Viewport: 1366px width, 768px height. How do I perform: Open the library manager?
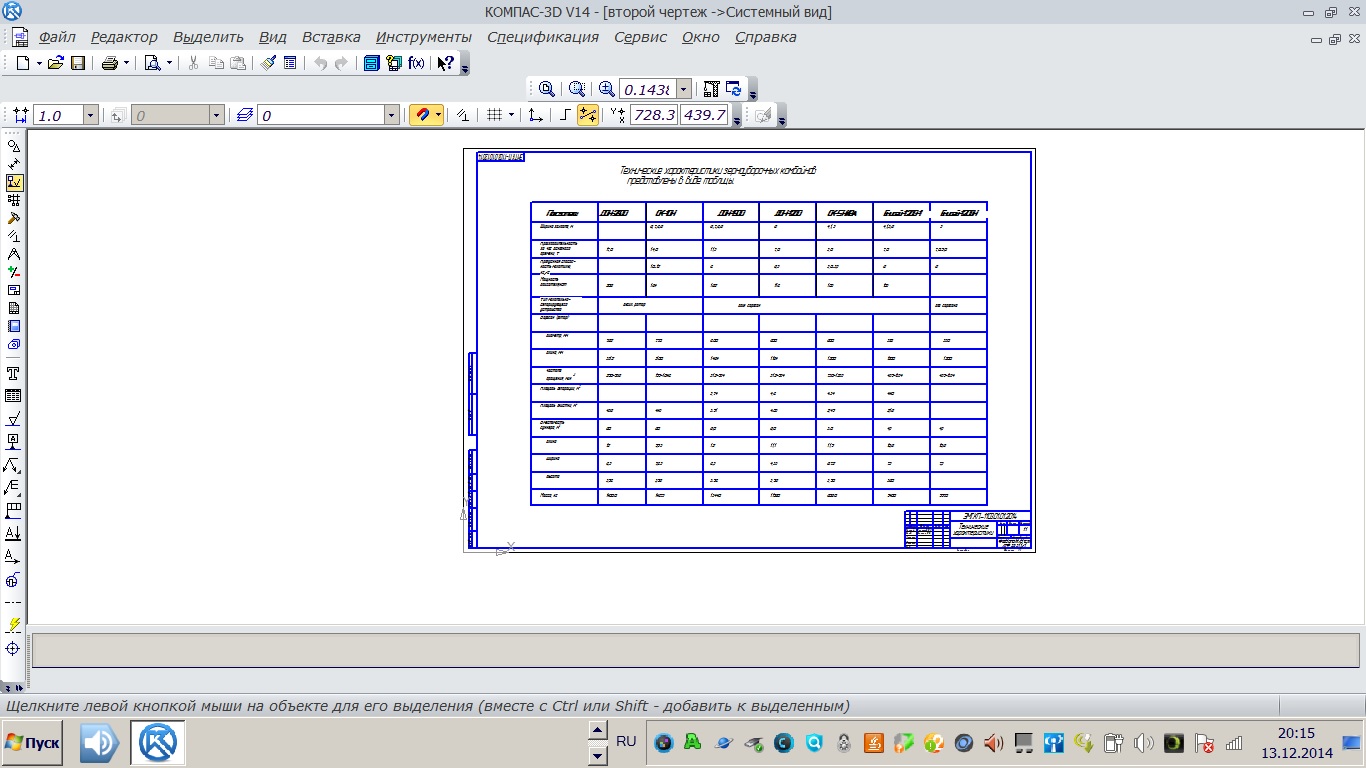point(393,62)
